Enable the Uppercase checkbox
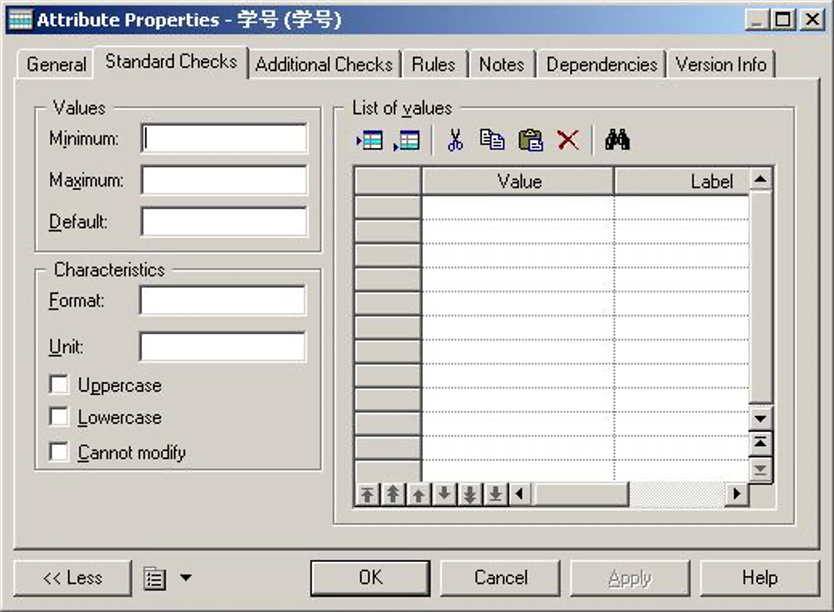834x612 pixels. click(59, 384)
